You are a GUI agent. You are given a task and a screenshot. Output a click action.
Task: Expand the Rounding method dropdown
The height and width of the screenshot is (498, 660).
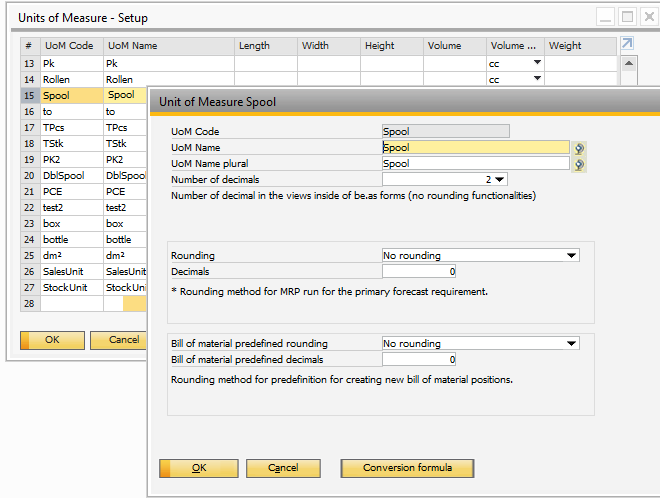[571, 256]
